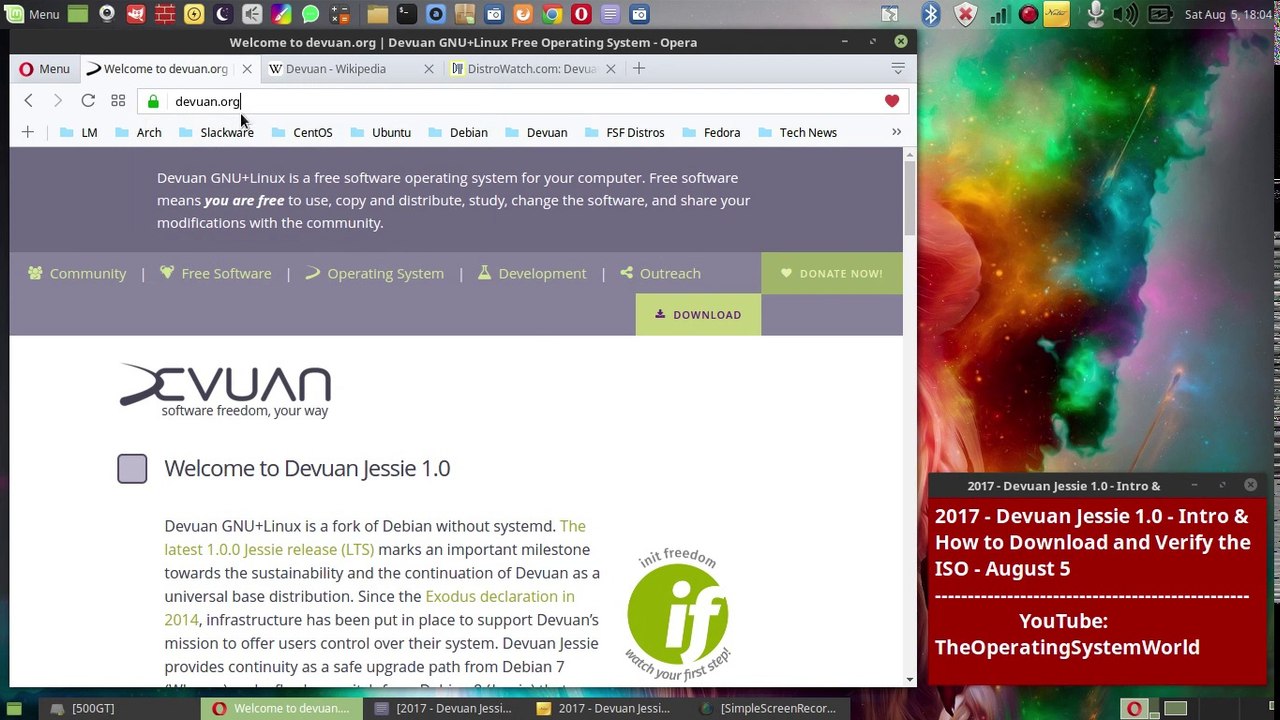This screenshot has height=720, width=1280.
Task: Launch the terminal from the top panel
Action: click(406, 14)
